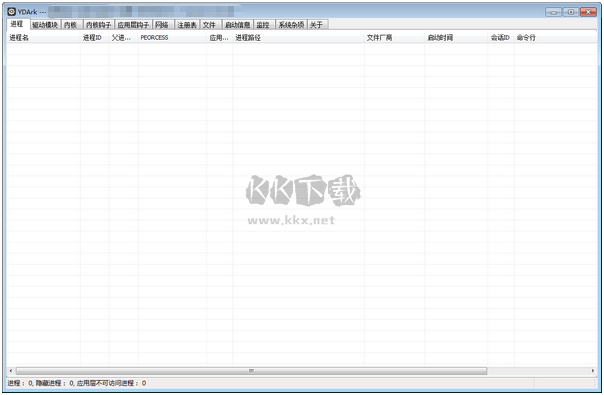The image size is (604, 395).
Task: Select the 启动信息 tab
Action: [x=238, y=25]
